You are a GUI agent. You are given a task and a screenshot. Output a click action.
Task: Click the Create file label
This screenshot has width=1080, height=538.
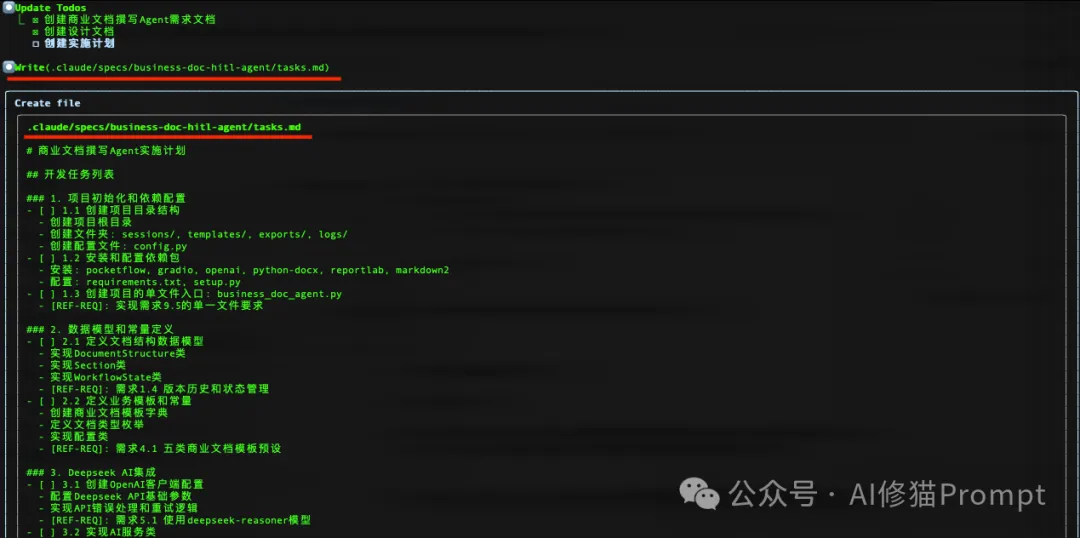pos(48,103)
